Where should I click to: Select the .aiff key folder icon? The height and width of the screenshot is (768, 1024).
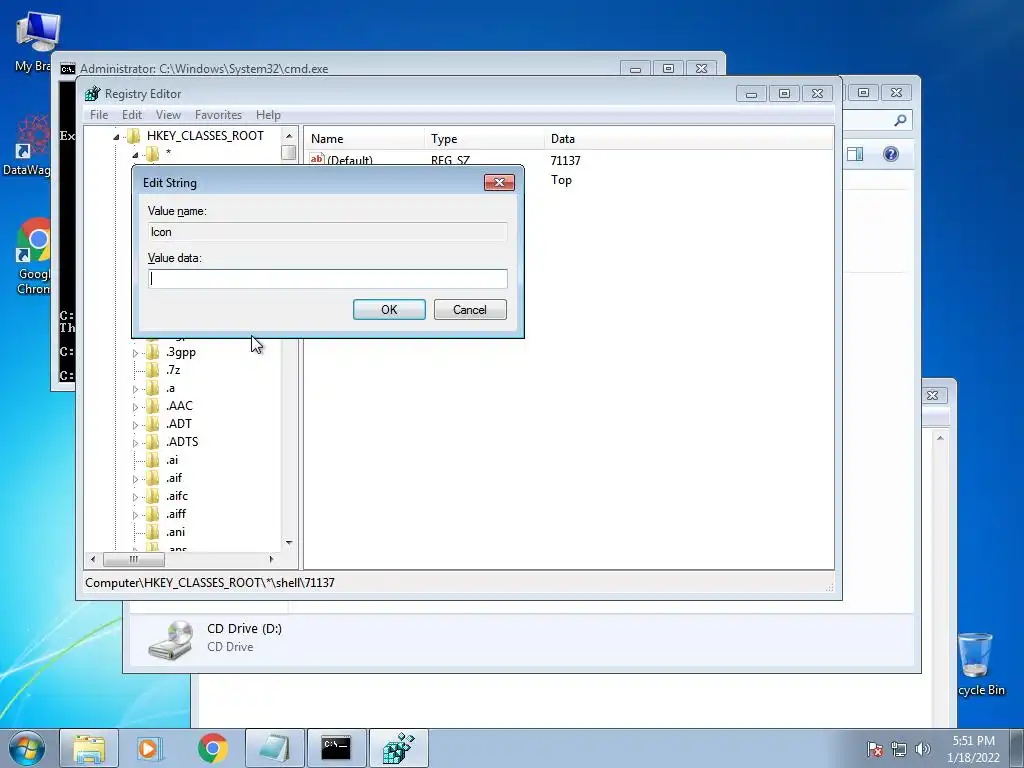pyautogui.click(x=153, y=514)
